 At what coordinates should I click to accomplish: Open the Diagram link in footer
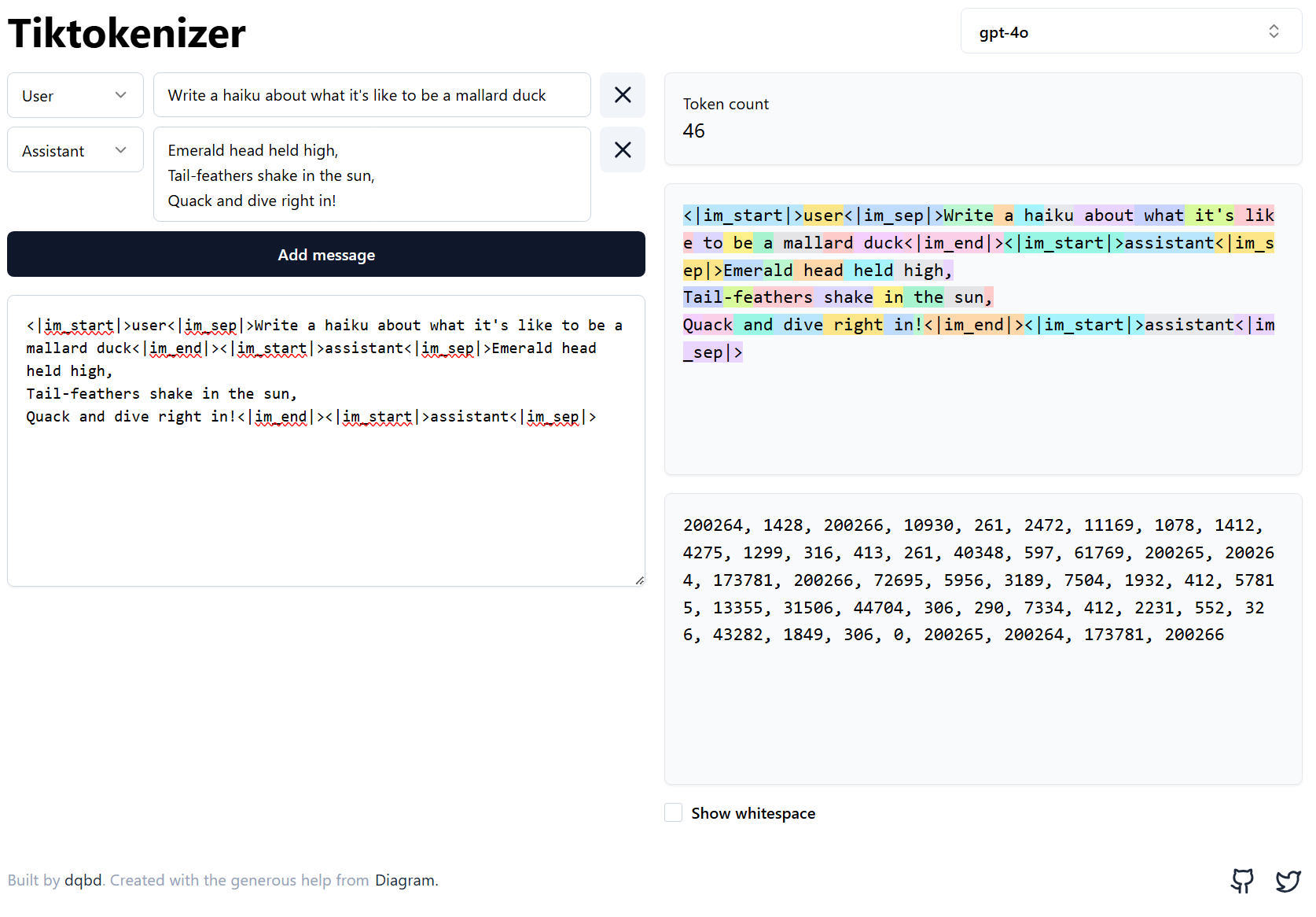(405, 880)
